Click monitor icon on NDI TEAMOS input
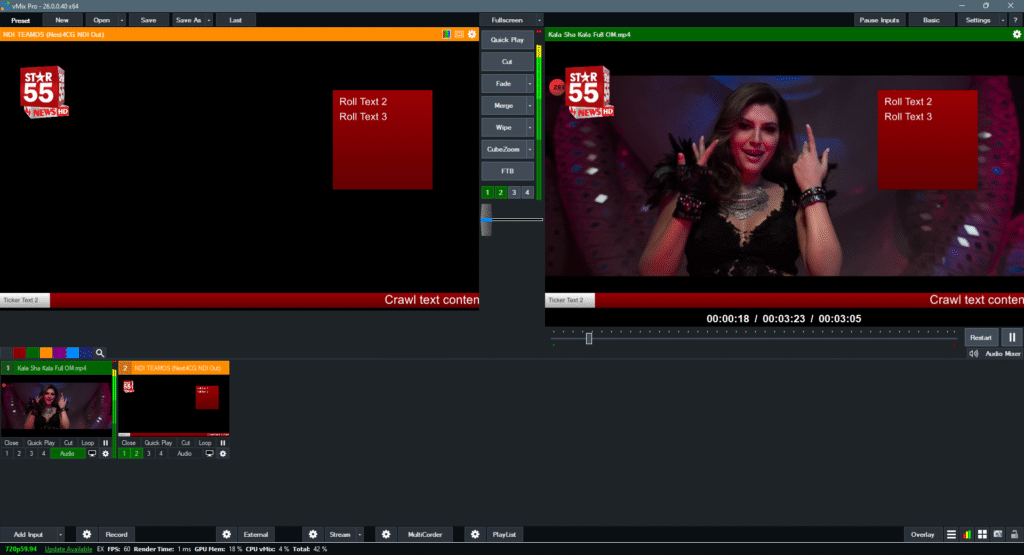Viewport: 1024px width, 555px height. pyautogui.click(x=209, y=454)
